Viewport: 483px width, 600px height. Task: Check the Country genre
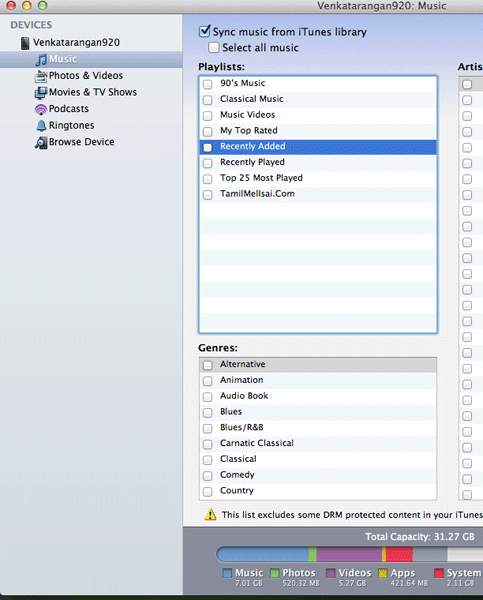(x=207, y=491)
